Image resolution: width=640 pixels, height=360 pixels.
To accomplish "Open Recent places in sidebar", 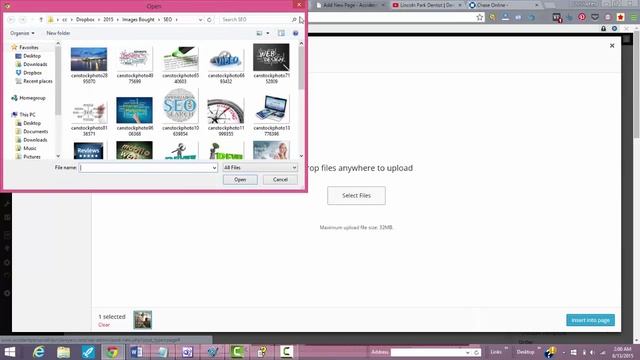I will click(38, 81).
